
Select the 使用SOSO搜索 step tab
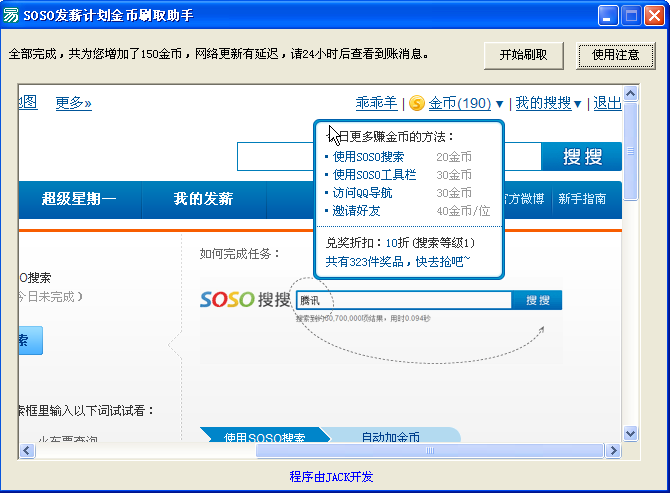coord(265,436)
